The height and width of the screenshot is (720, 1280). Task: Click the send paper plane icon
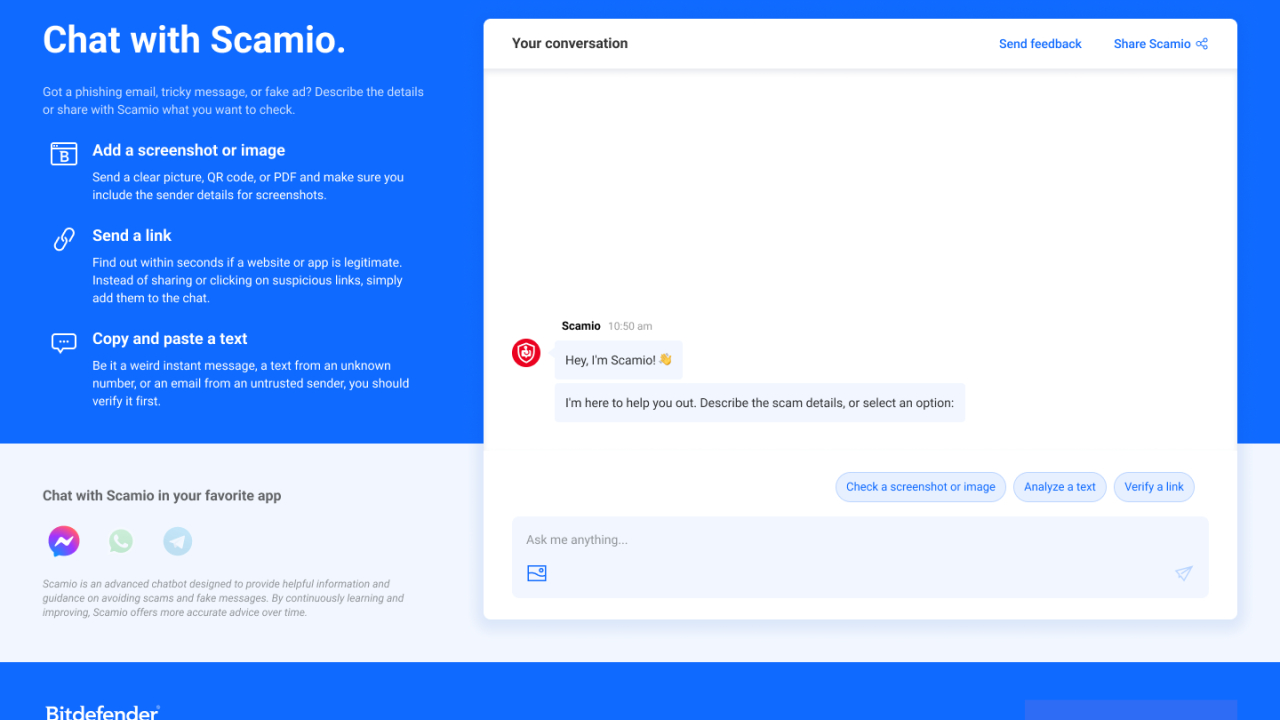pos(1183,573)
